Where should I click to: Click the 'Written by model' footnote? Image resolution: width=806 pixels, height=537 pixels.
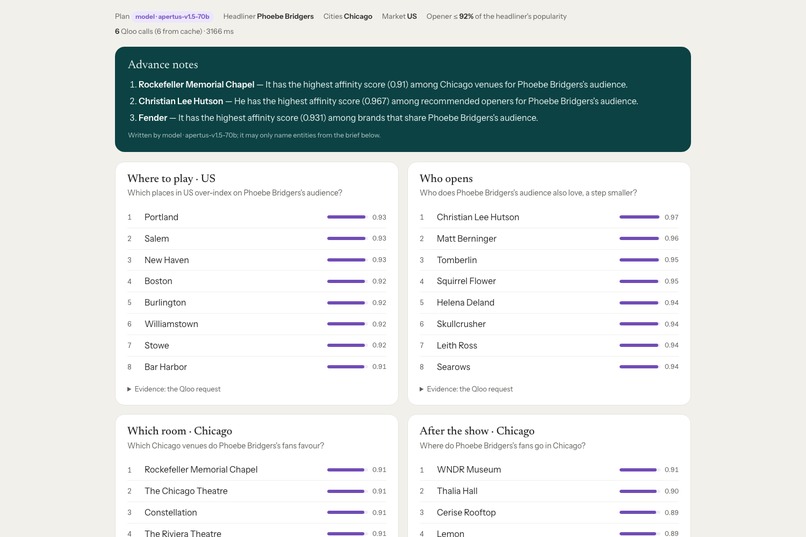[x=254, y=136]
